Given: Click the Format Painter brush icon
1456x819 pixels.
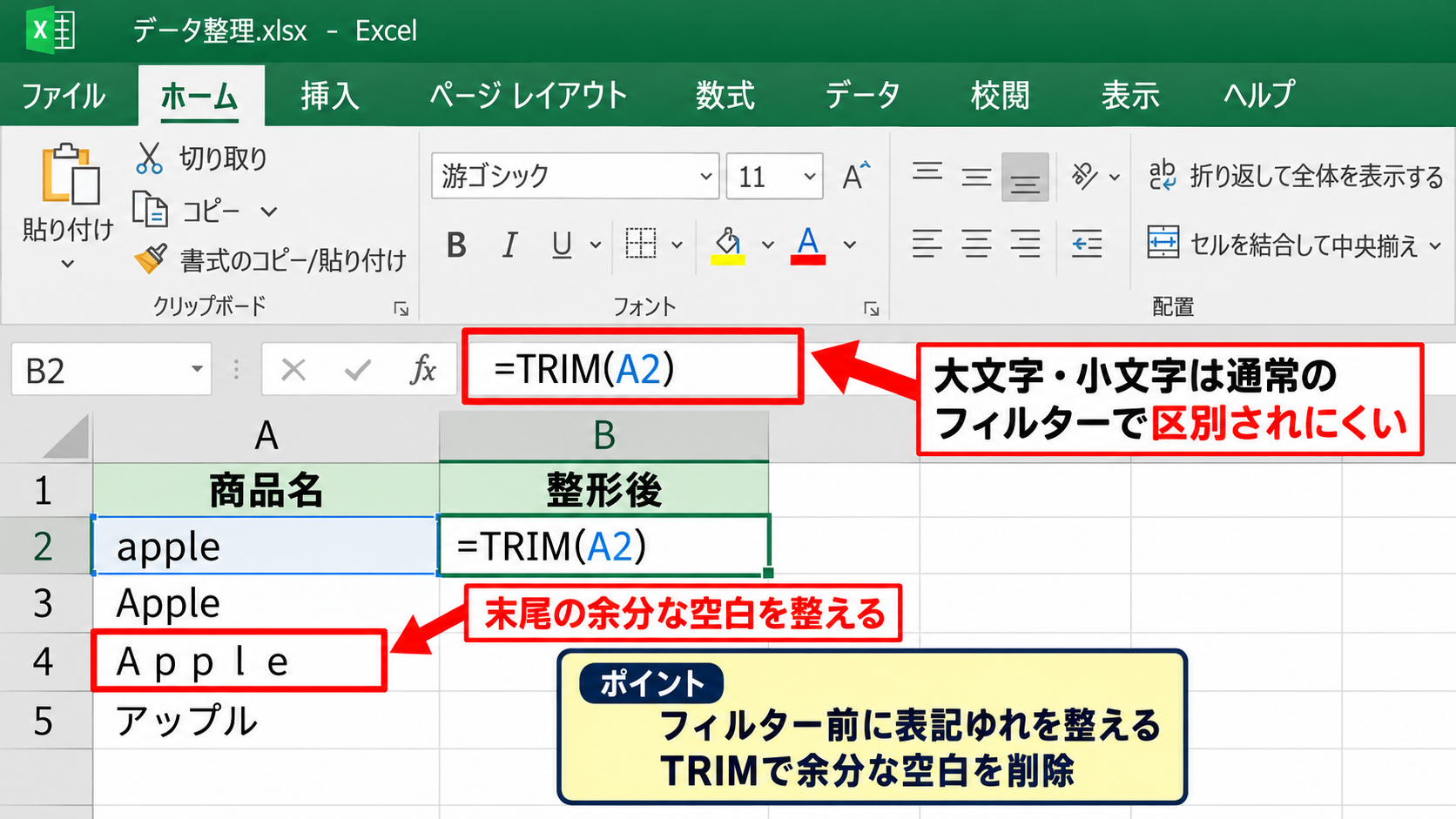Looking at the screenshot, I should point(150,258).
